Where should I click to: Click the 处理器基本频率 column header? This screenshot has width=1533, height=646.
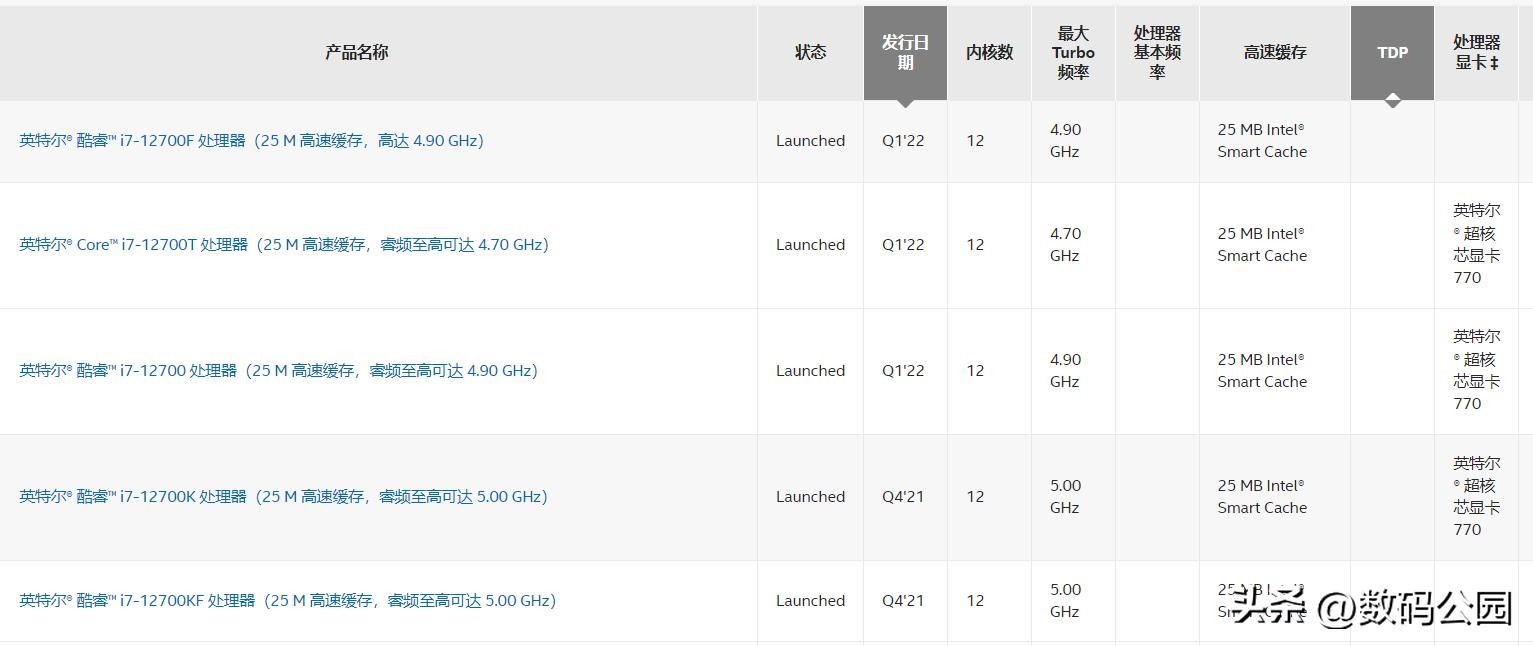click(1157, 52)
